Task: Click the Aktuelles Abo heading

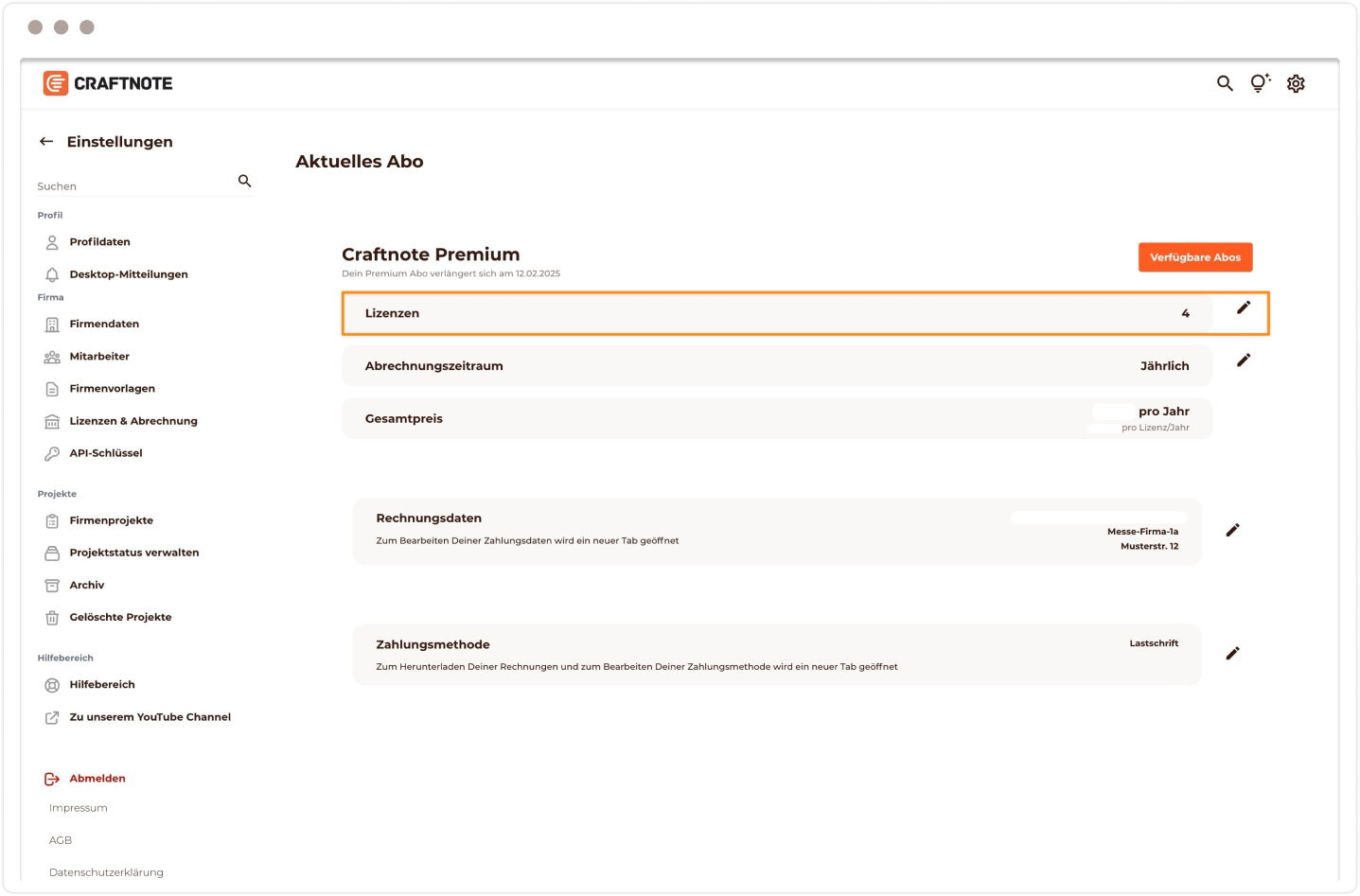Action: [x=360, y=162]
